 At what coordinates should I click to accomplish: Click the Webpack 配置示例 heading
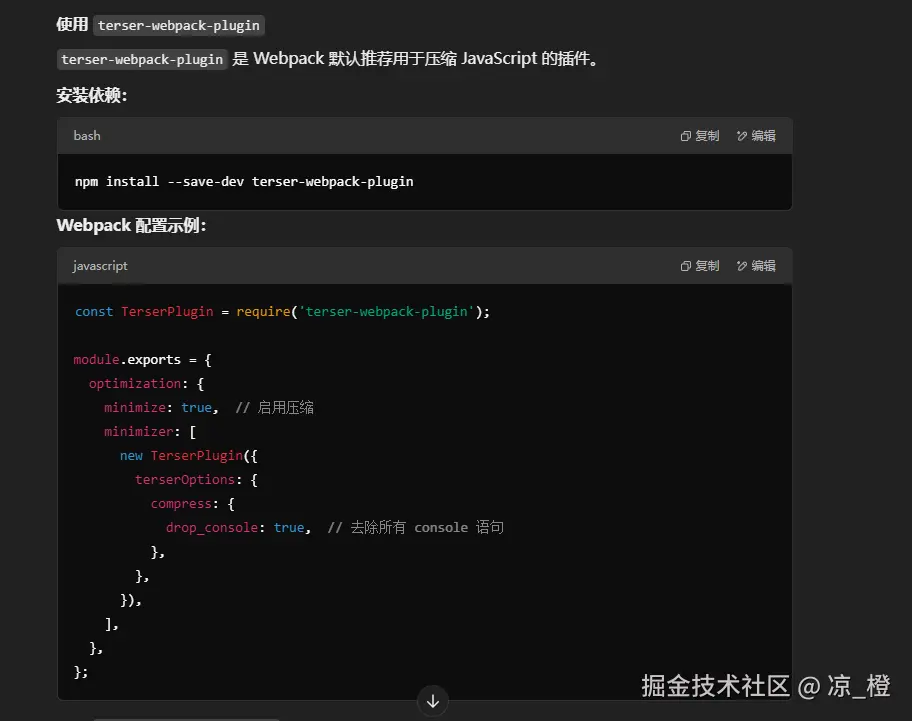tap(131, 226)
